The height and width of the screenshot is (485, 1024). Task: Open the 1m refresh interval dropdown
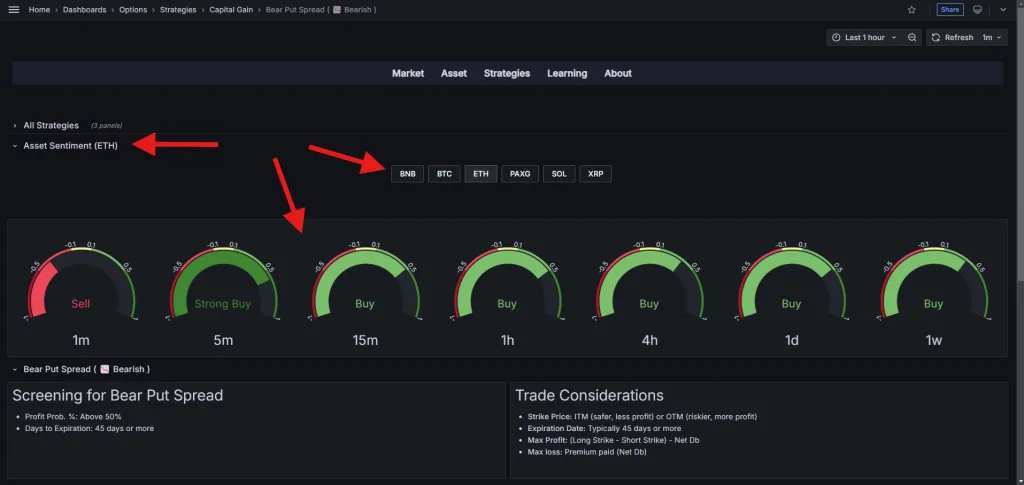993,37
